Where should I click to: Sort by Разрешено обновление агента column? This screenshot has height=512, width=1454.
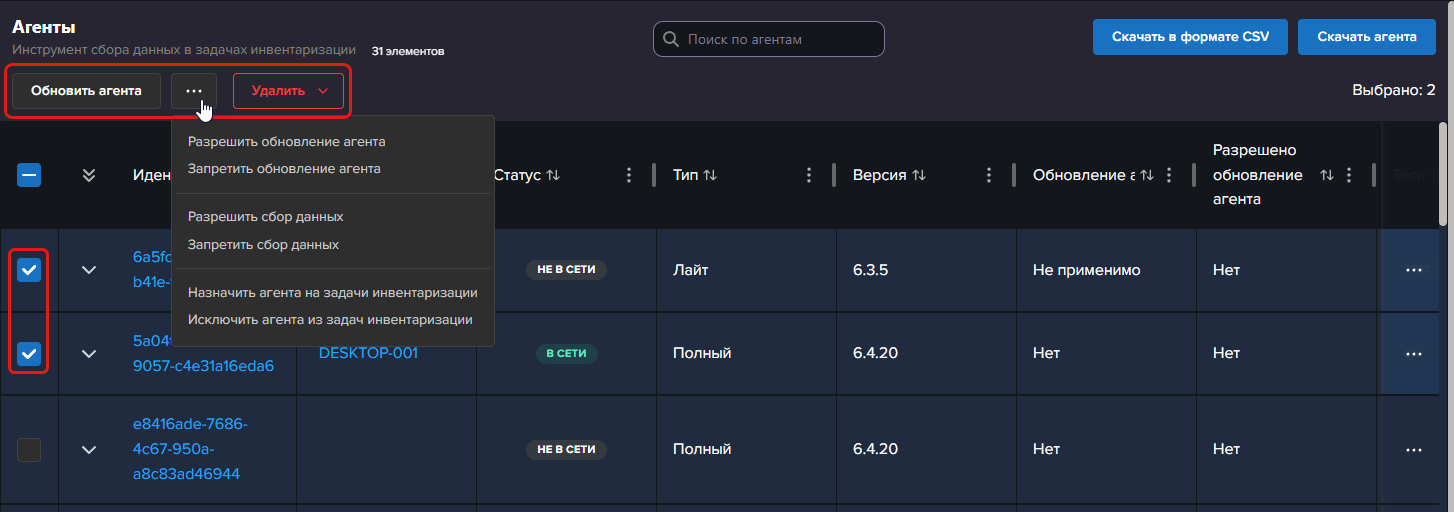[x=1327, y=175]
